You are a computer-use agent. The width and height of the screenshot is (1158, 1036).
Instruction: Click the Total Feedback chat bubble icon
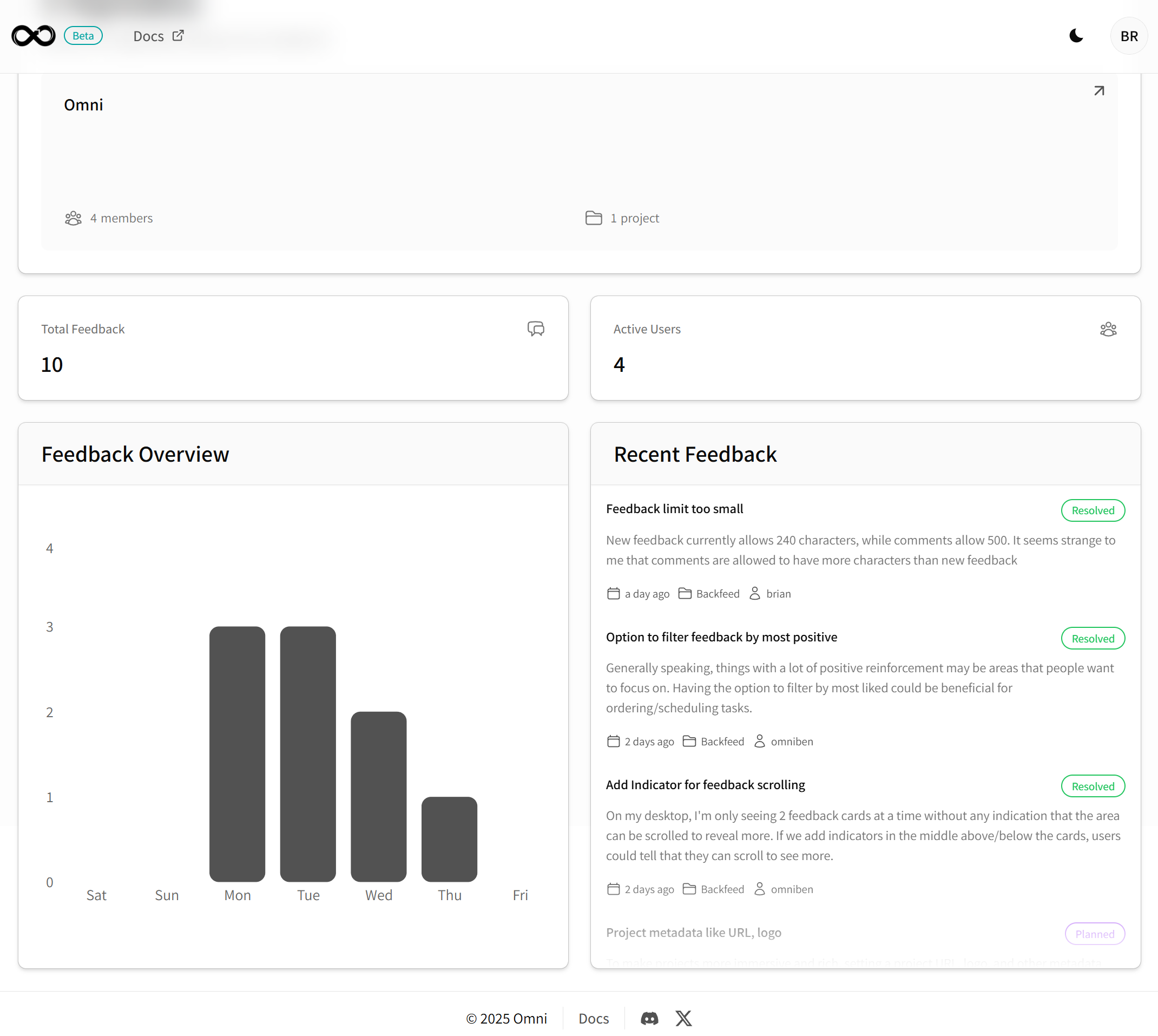(x=536, y=329)
